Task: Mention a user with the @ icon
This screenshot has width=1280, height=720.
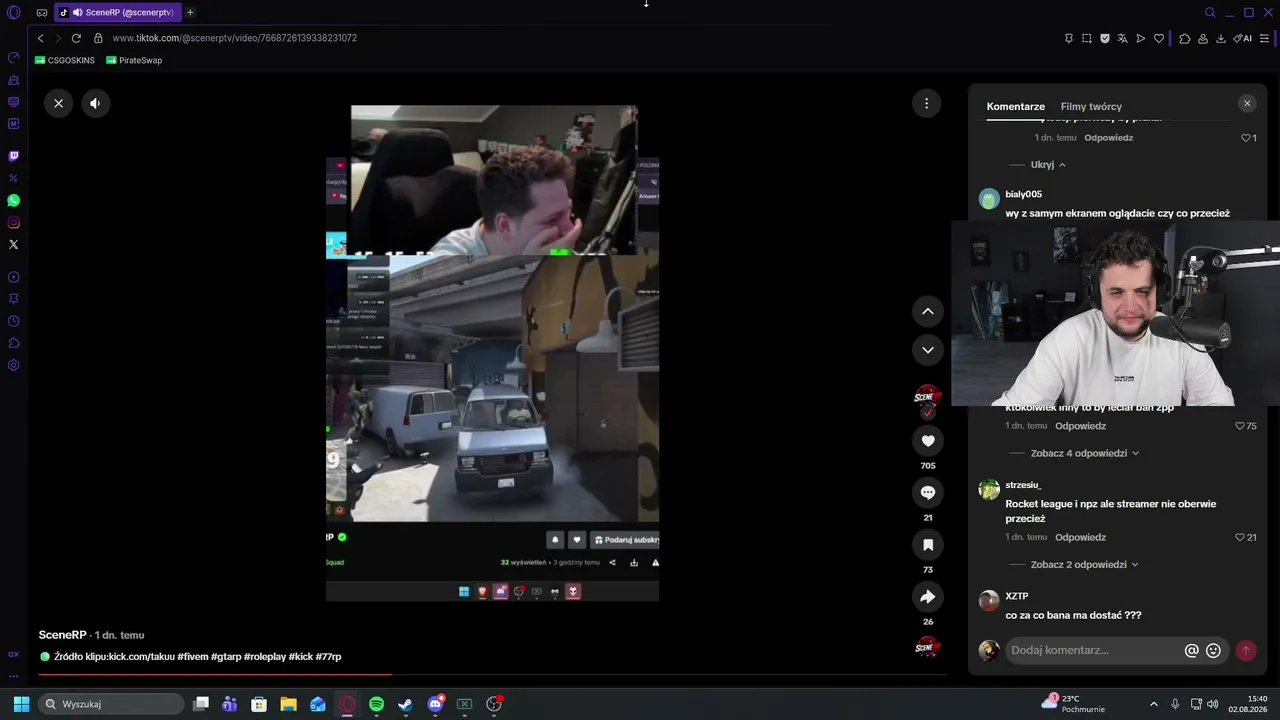Action: click(1191, 650)
